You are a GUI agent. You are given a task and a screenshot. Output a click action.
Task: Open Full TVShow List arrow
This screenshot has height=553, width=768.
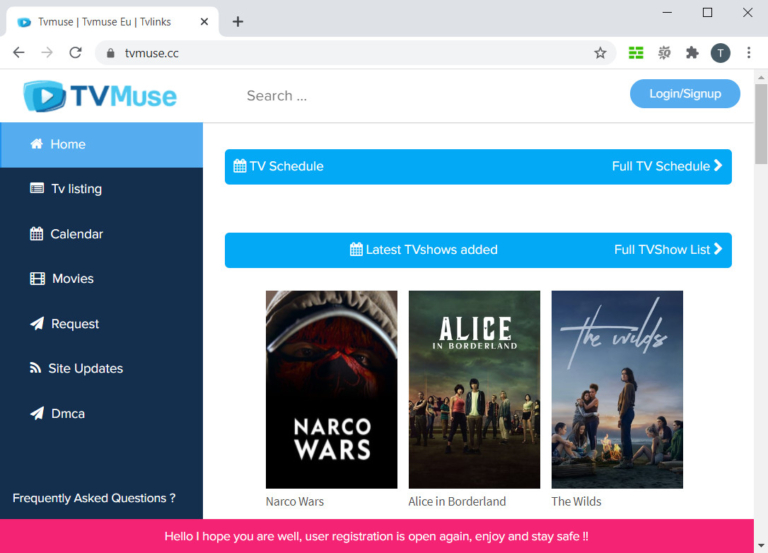tap(718, 249)
